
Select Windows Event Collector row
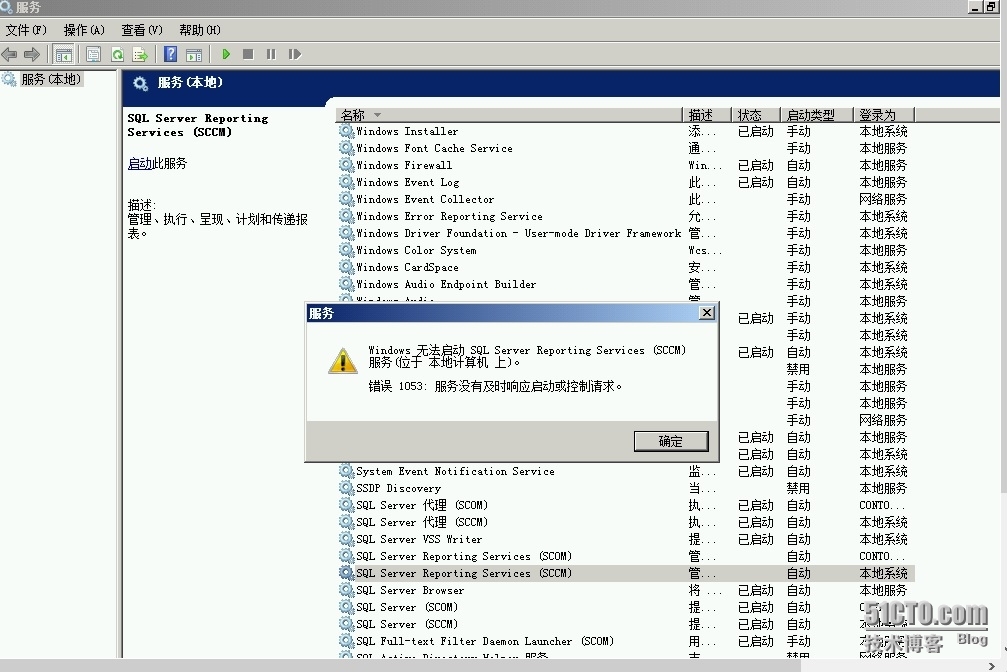(x=626, y=199)
